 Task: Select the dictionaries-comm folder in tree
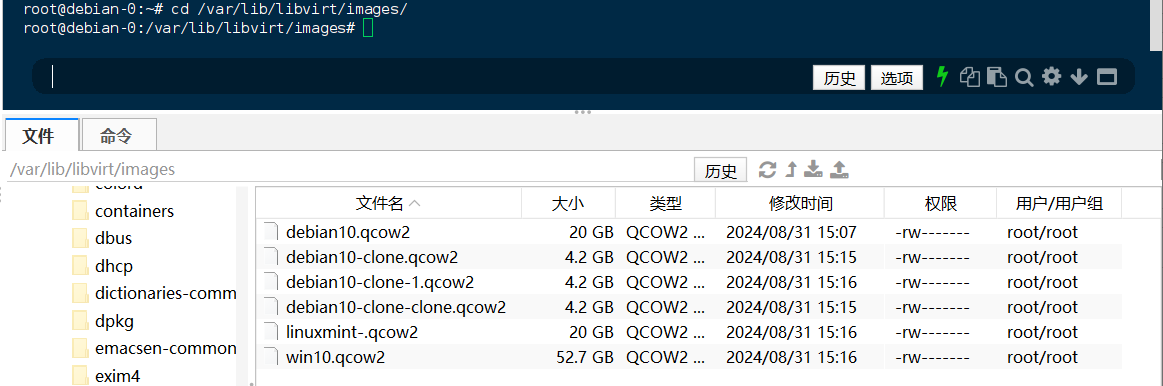(x=165, y=293)
